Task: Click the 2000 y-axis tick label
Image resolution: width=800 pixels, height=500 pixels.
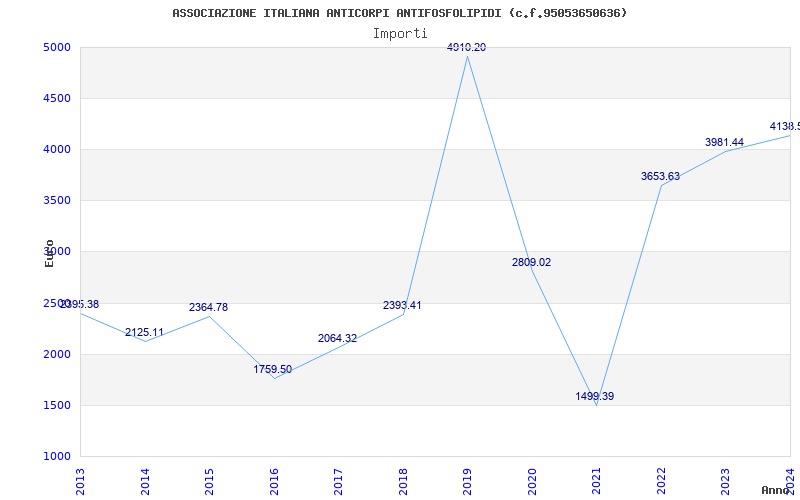Action: click(x=55, y=355)
